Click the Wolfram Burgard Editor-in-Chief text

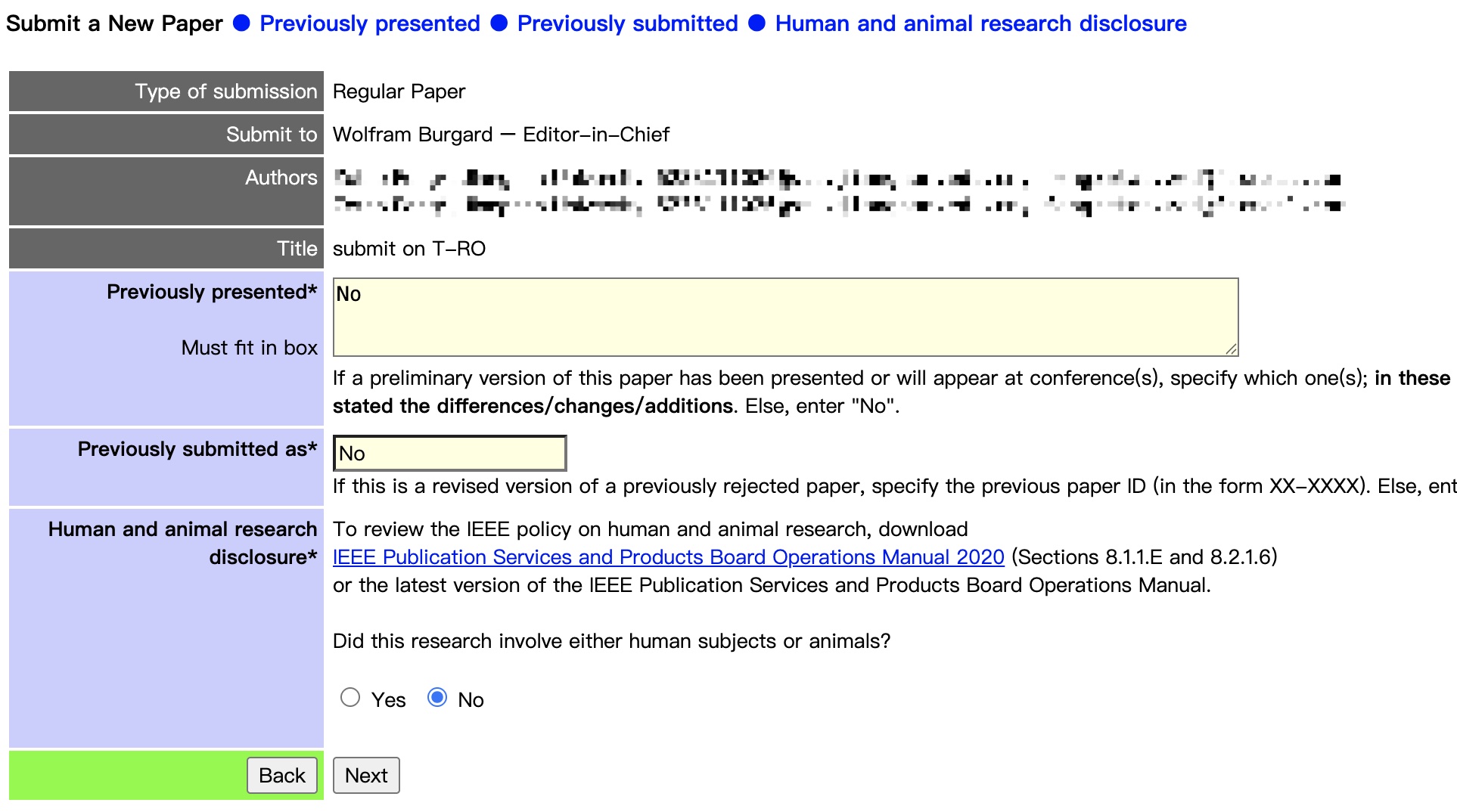pyautogui.click(x=501, y=135)
